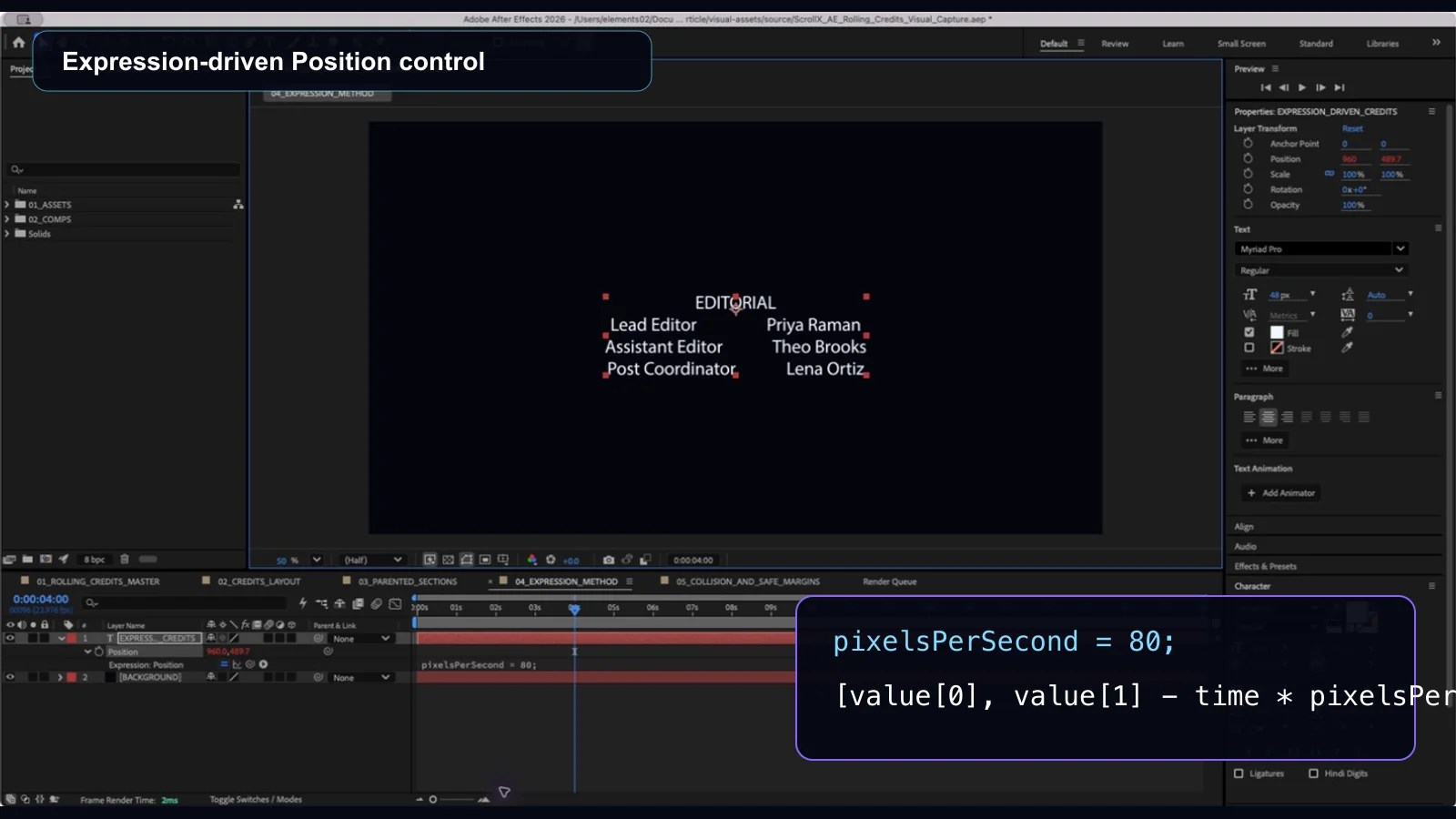Play the preview
Viewport: 1456px width, 819px height.
1302,87
